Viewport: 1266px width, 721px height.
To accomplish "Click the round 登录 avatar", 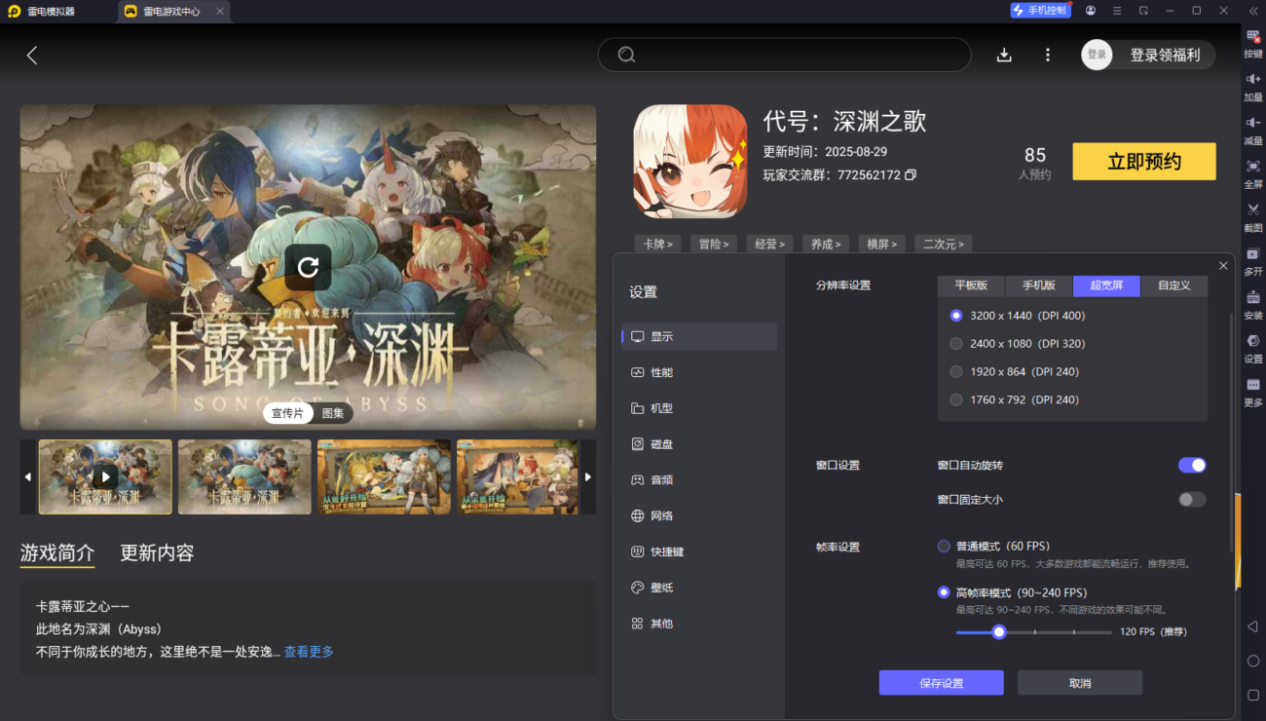I will pyautogui.click(x=1097, y=55).
